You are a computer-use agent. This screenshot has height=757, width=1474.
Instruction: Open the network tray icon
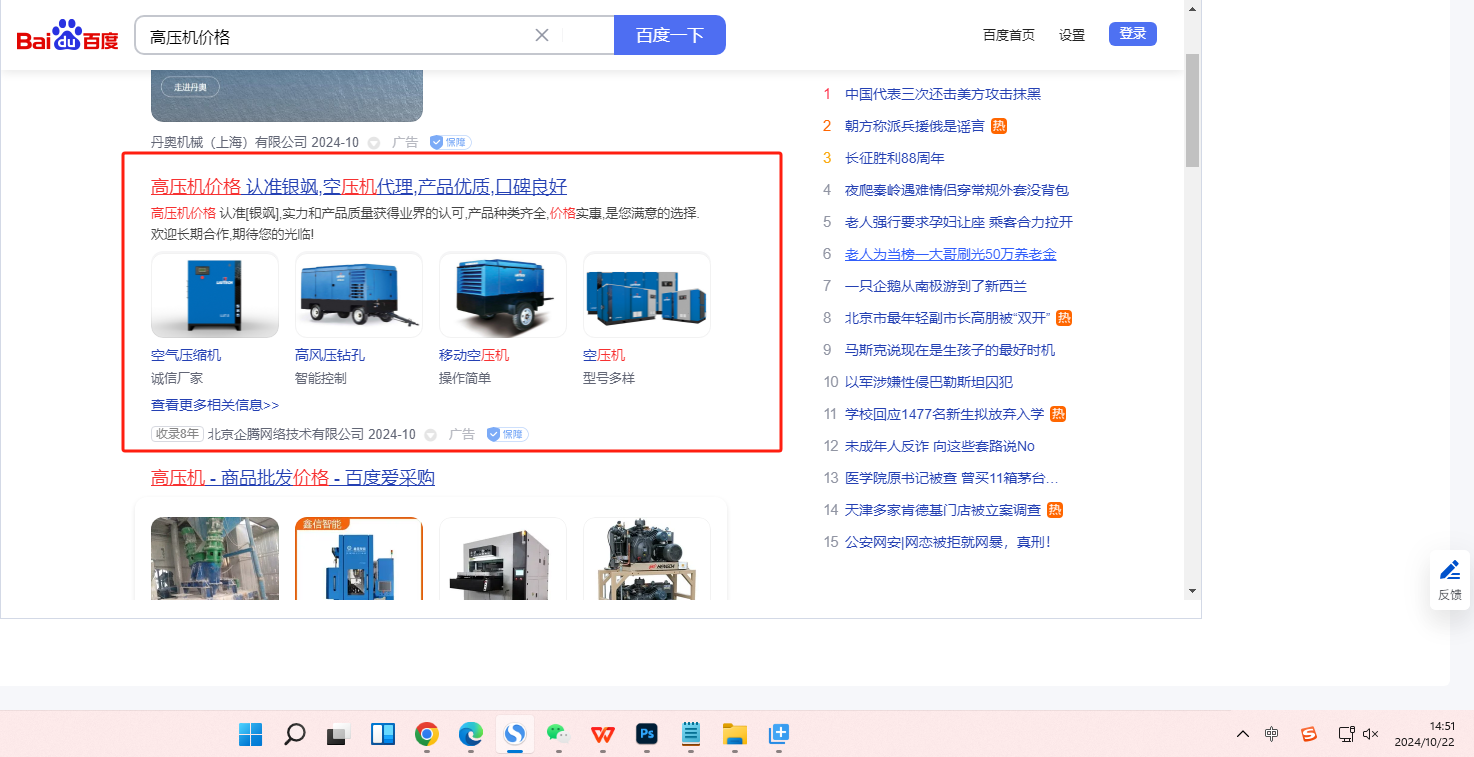pyautogui.click(x=1346, y=734)
